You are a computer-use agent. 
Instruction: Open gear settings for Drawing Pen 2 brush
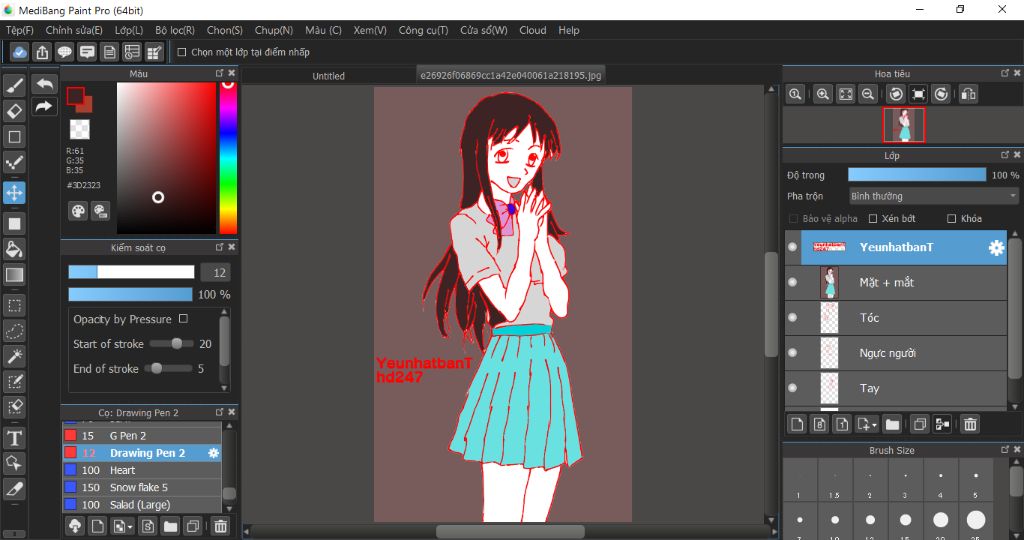pos(214,453)
